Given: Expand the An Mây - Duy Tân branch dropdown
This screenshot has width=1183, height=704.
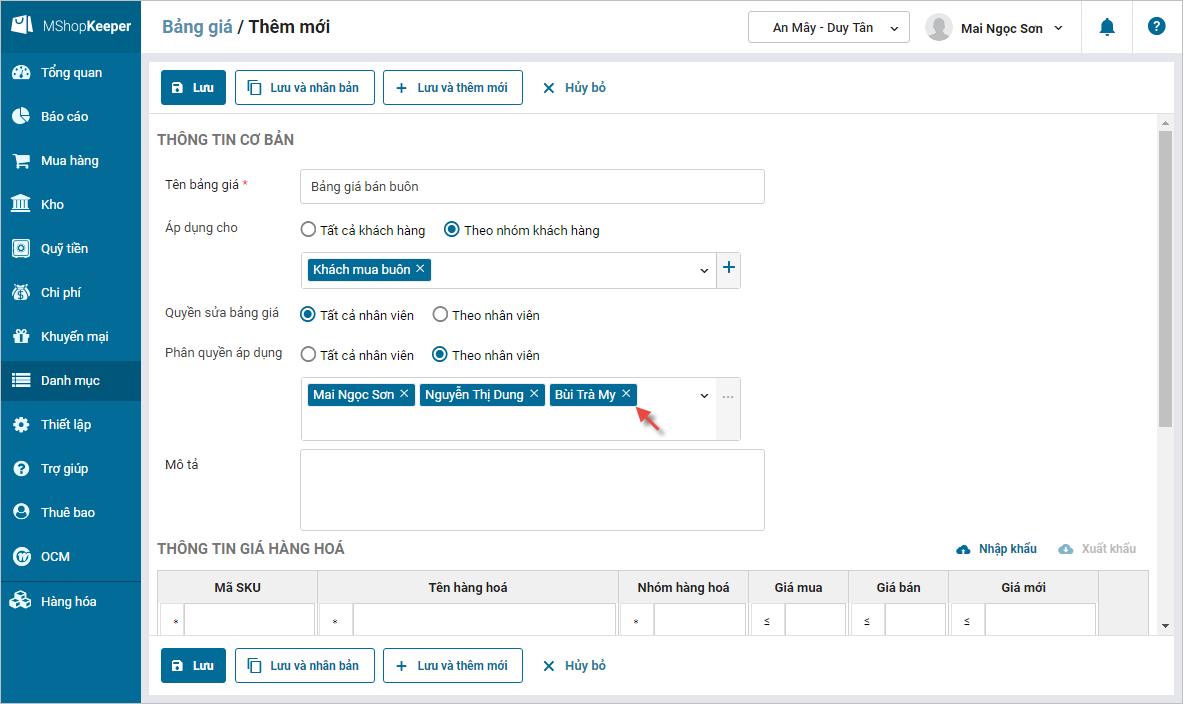Looking at the screenshot, I should 829,28.
